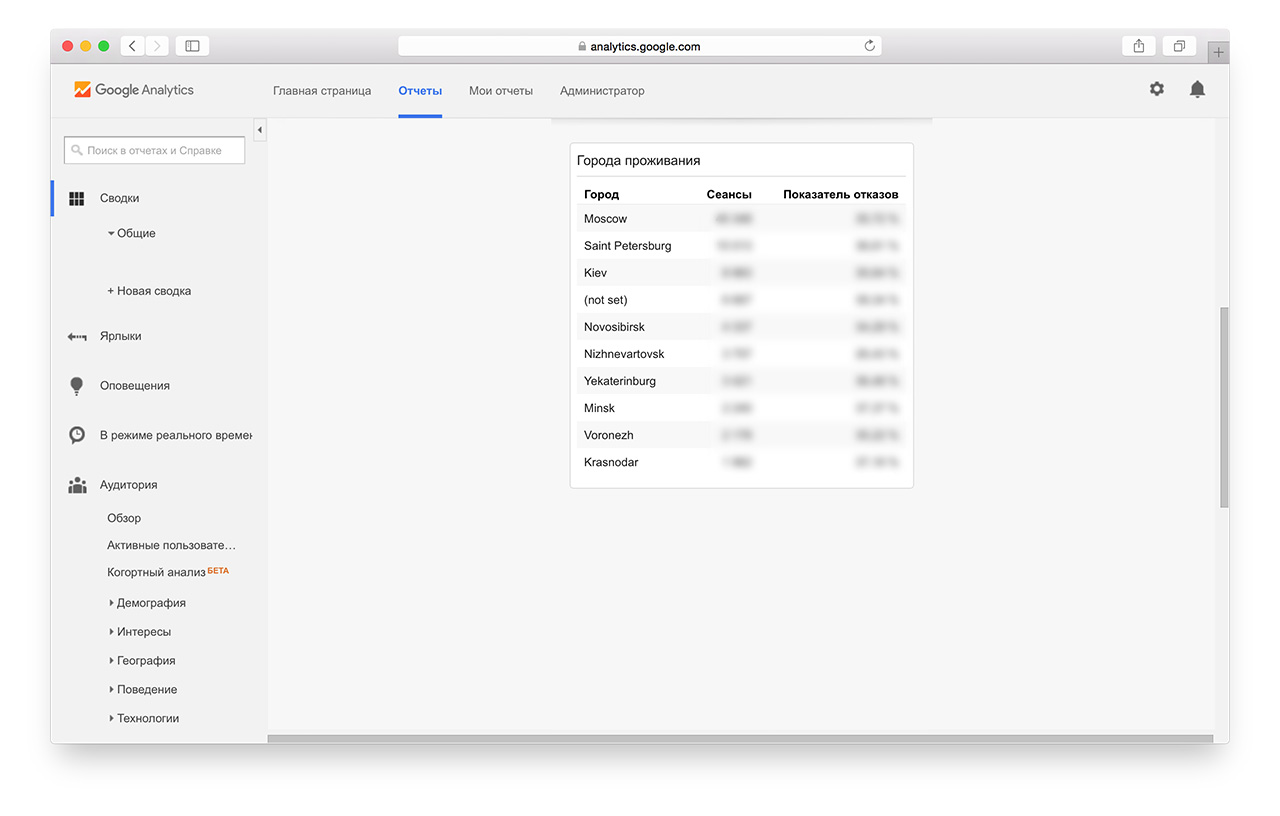Open the real-time clock icon
The height and width of the screenshot is (816, 1280).
77,435
